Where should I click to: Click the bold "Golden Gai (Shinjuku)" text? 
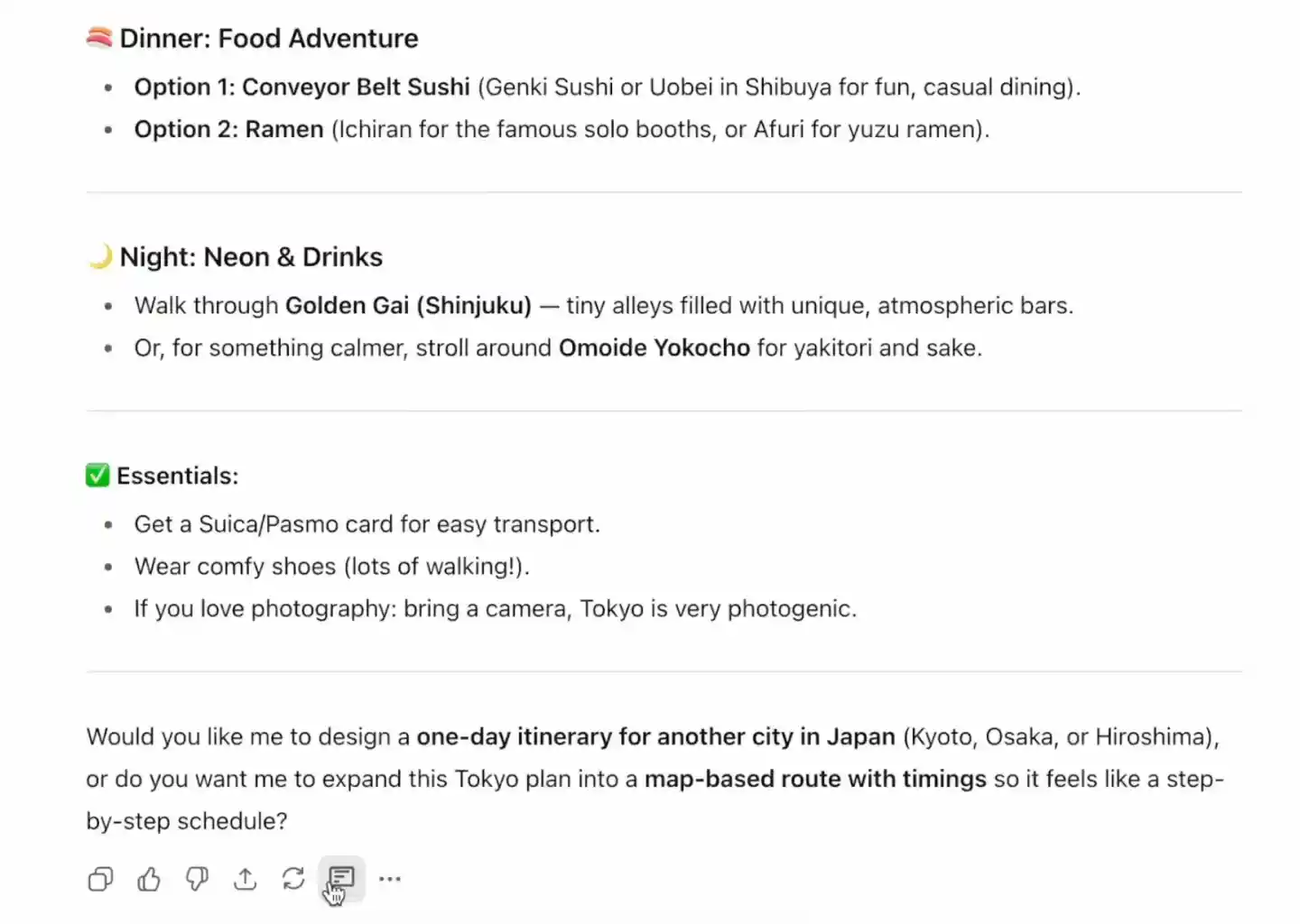click(x=408, y=306)
